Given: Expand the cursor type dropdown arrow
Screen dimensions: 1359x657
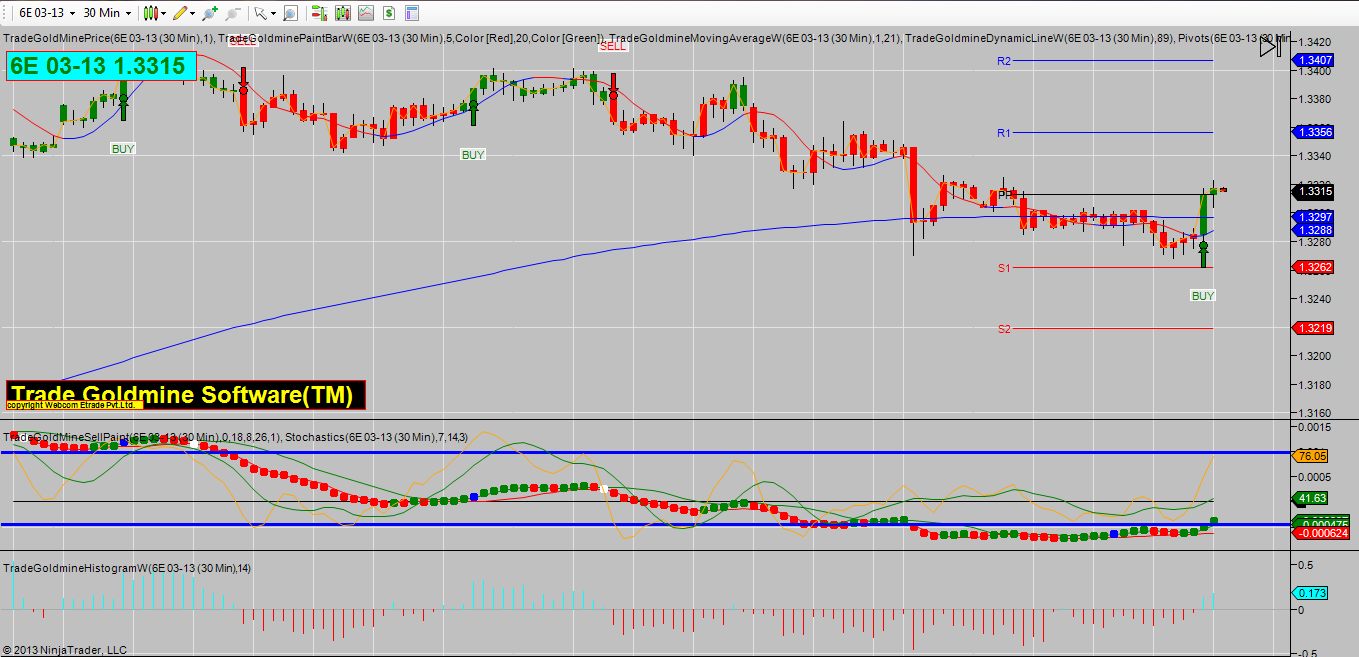Looking at the screenshot, I should pos(273,13).
